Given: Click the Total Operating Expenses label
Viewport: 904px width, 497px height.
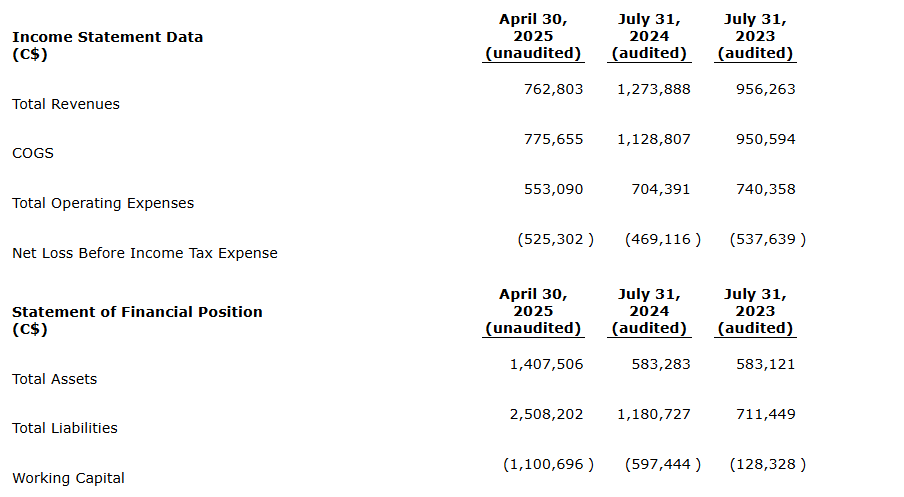Looking at the screenshot, I should point(103,203).
